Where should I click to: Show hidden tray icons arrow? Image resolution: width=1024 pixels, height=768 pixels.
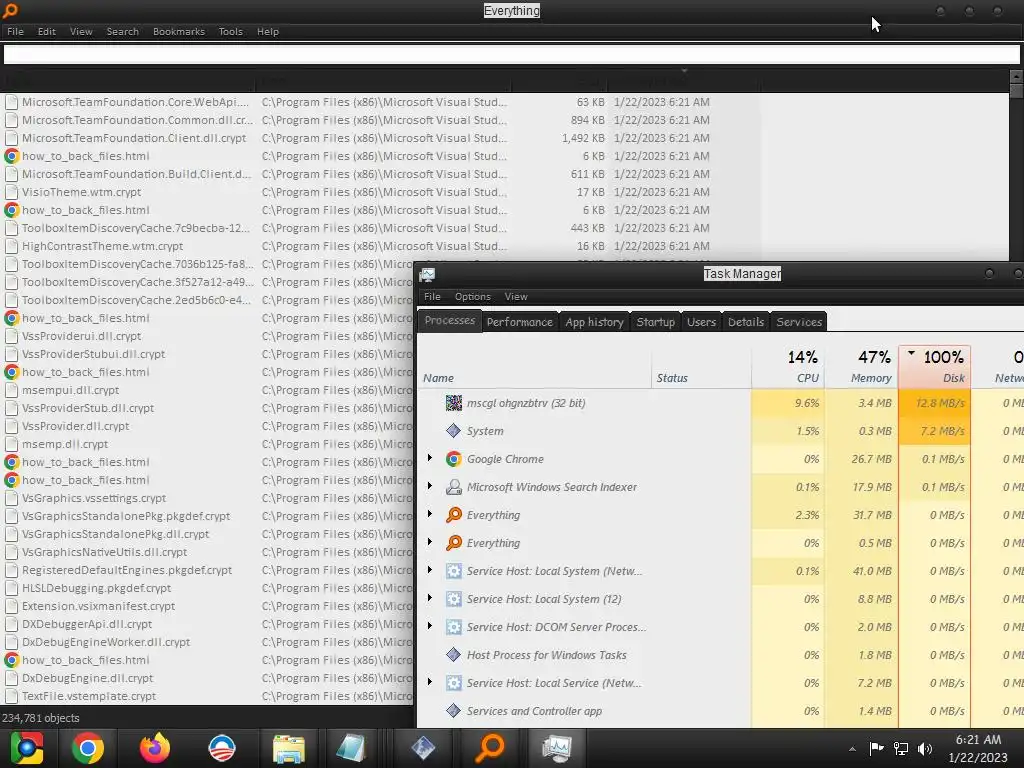pyautogui.click(x=852, y=748)
